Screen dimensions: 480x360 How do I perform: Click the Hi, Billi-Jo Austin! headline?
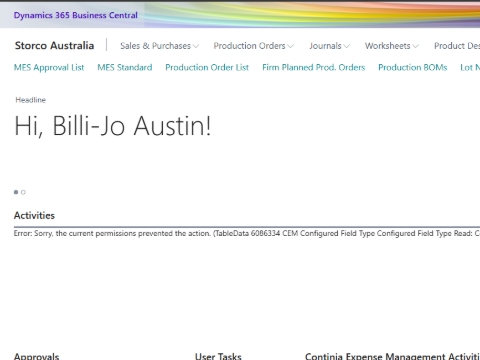[x=113, y=126]
